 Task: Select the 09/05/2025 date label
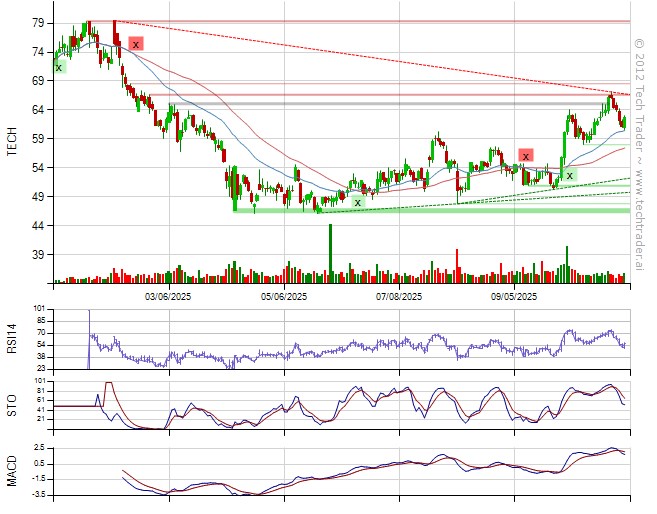[x=514, y=296]
